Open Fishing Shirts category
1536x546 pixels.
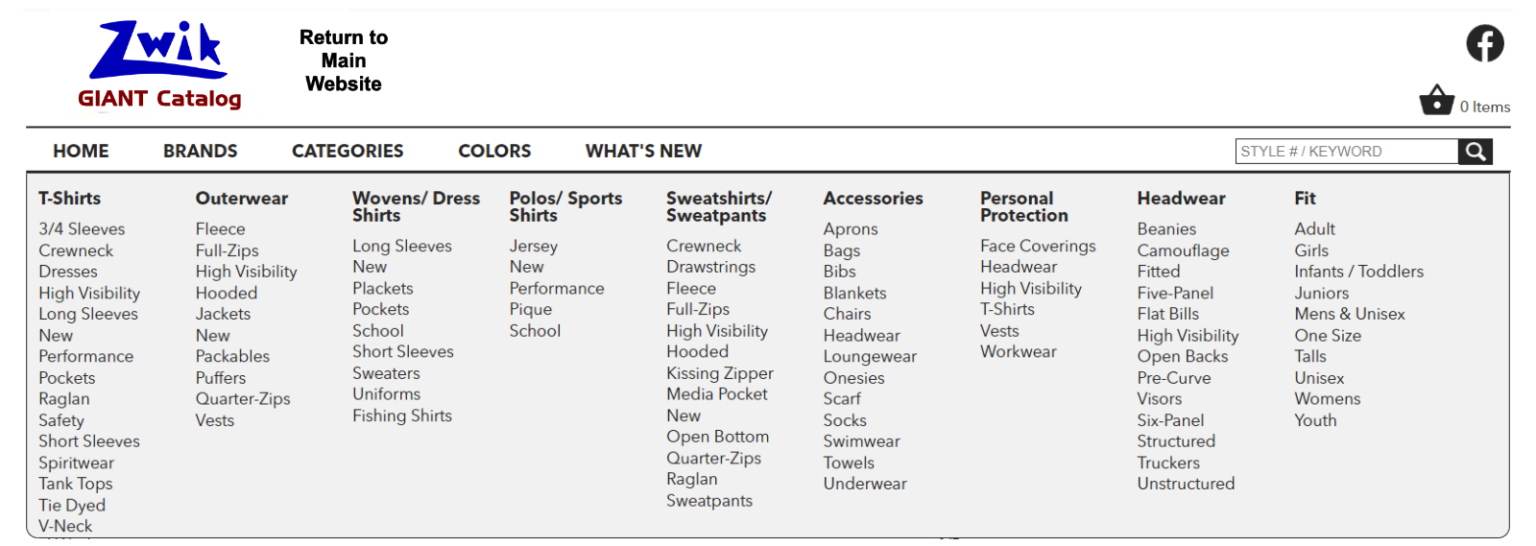point(402,415)
